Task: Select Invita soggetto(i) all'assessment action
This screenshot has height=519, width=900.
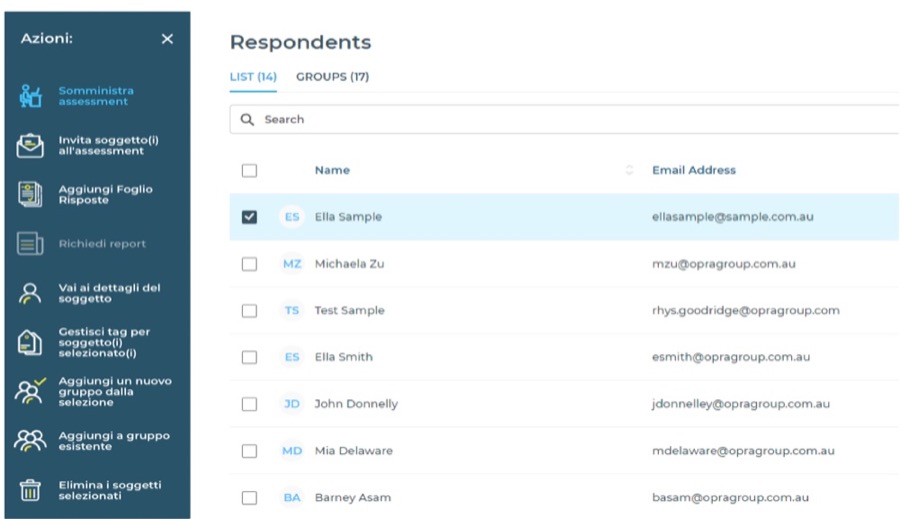Action: 108,145
